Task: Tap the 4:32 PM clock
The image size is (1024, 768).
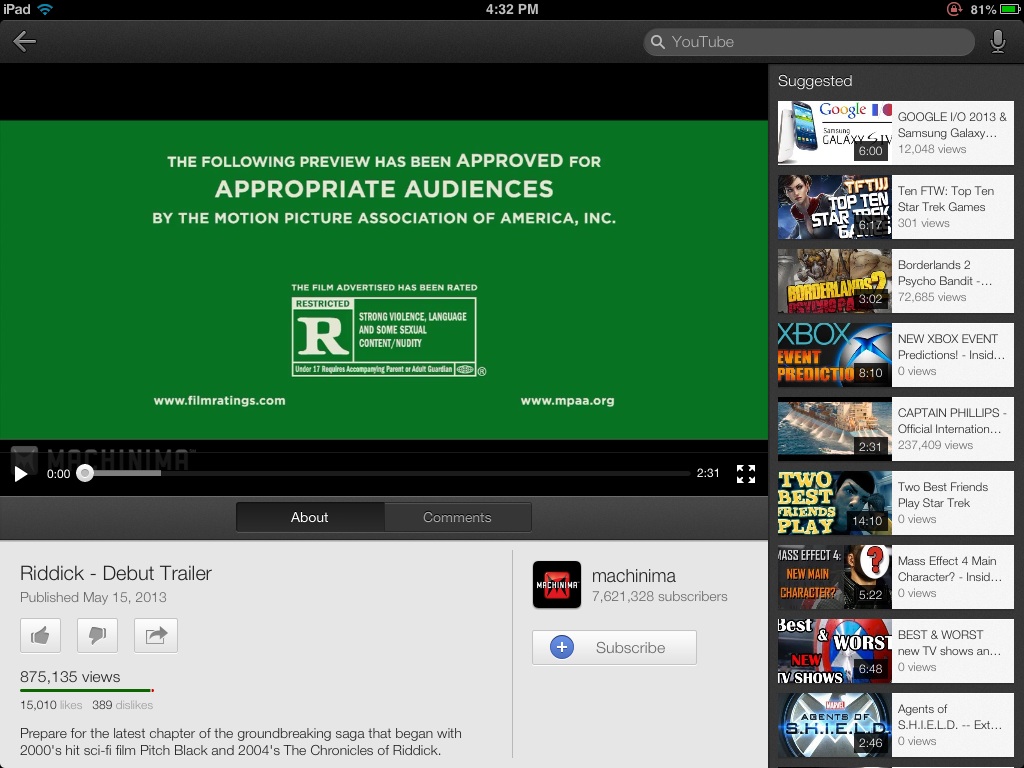Action: tap(512, 9)
